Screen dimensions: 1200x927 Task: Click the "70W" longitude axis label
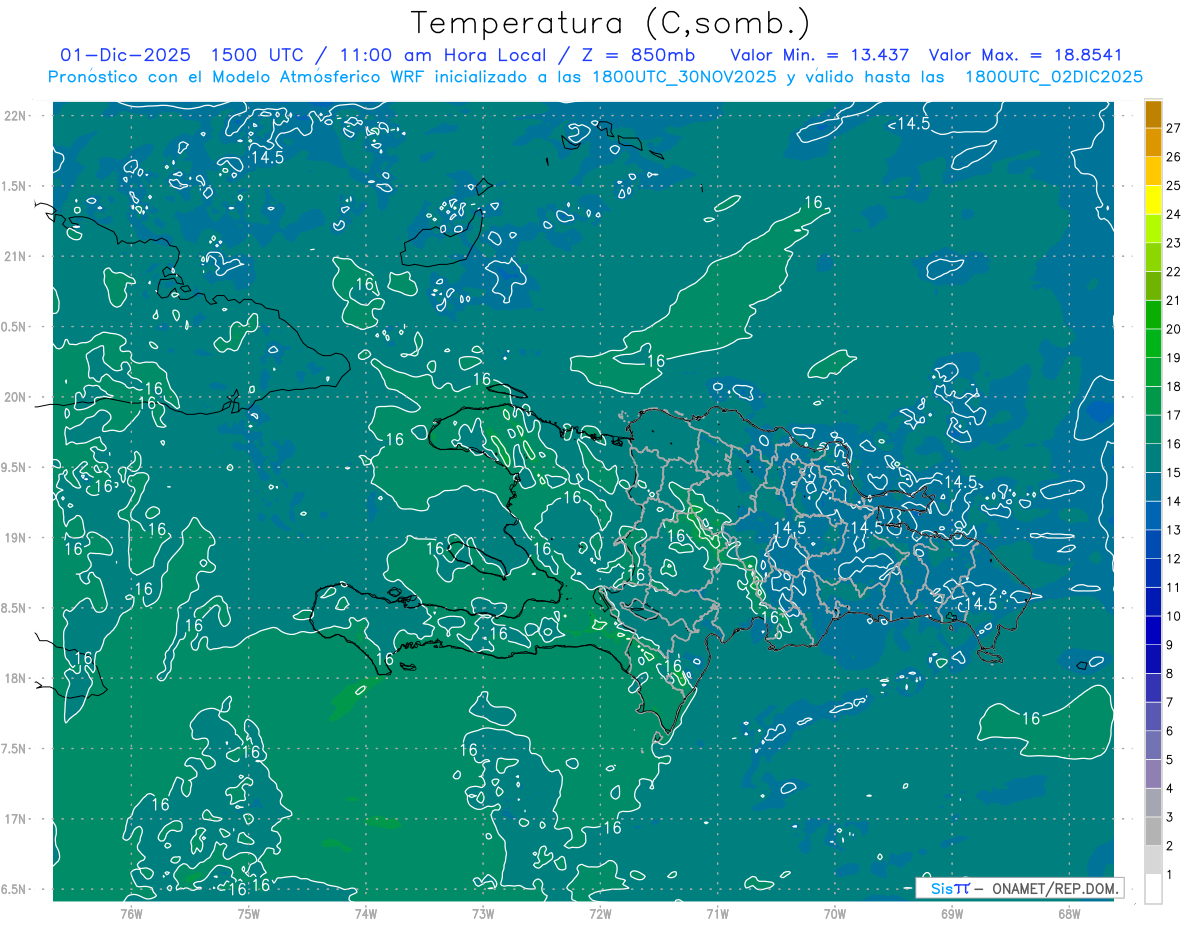click(834, 912)
